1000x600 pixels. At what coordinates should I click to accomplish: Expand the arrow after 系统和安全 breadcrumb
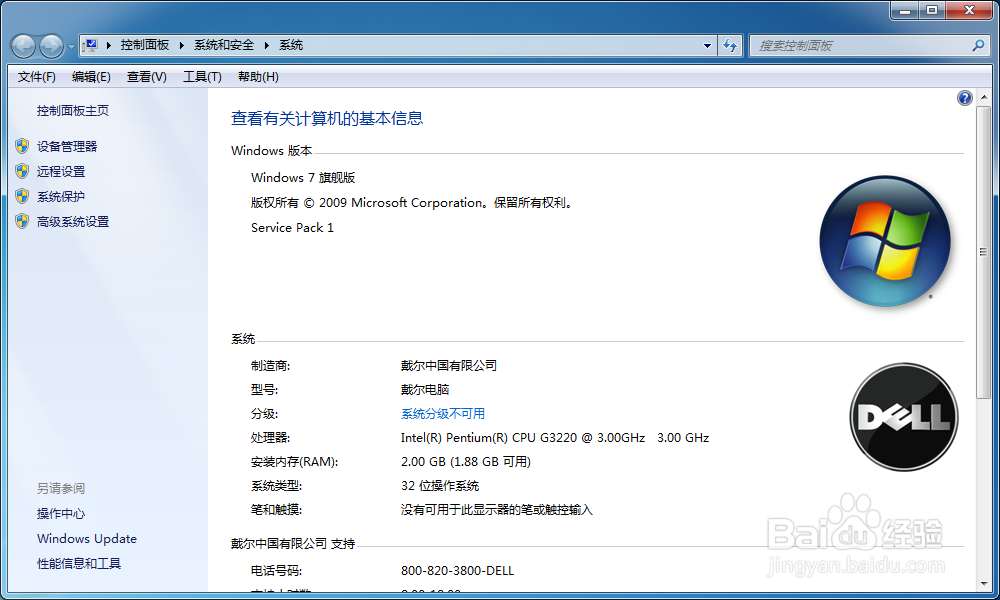tap(266, 45)
